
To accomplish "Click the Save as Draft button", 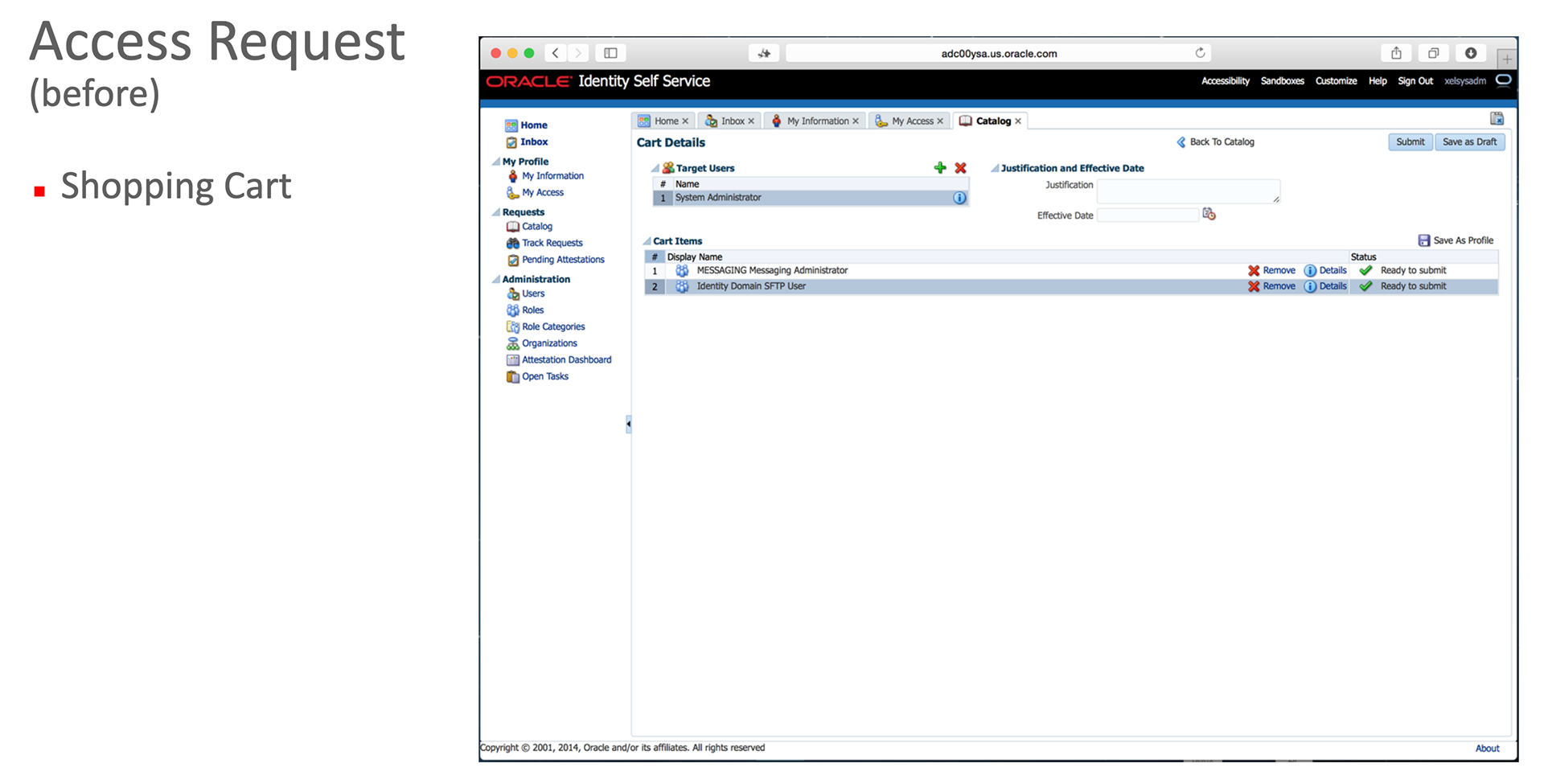I will click(1470, 142).
